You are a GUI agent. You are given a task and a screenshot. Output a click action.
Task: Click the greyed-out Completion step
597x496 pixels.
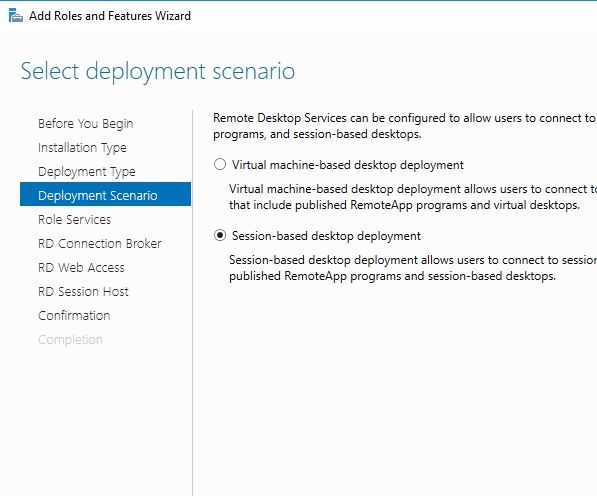pyautogui.click(x=70, y=340)
